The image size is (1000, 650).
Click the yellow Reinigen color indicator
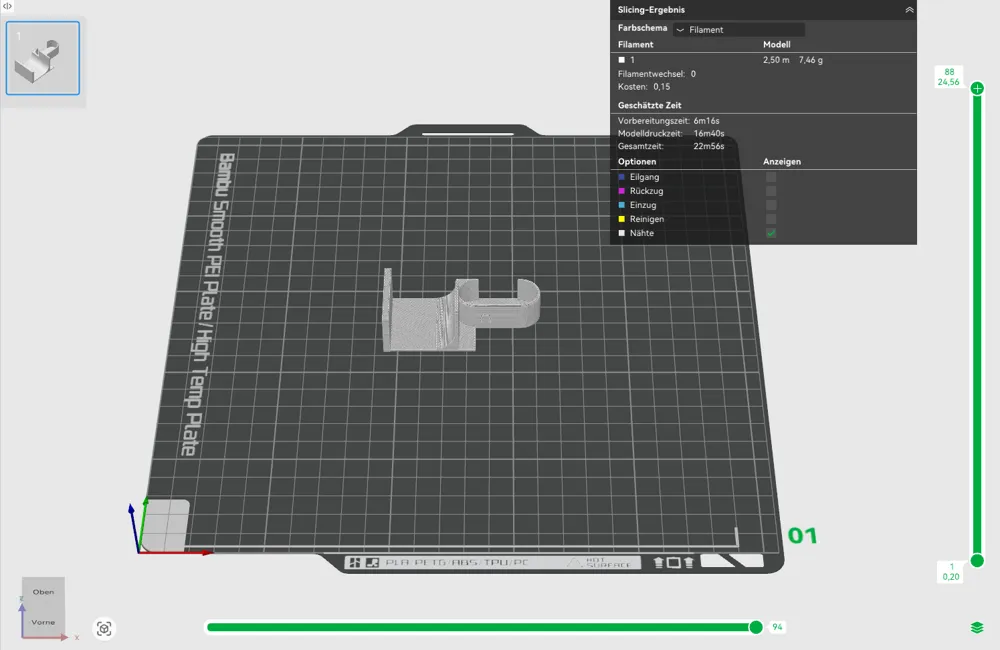tap(622, 219)
